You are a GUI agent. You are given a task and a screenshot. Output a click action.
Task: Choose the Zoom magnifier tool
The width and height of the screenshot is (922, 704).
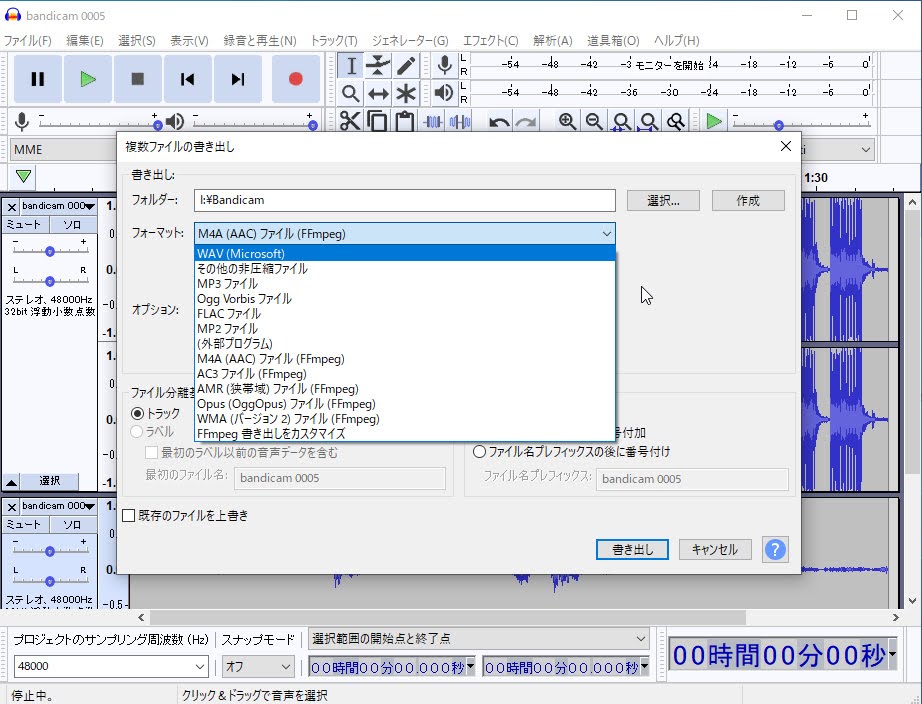pyautogui.click(x=350, y=94)
